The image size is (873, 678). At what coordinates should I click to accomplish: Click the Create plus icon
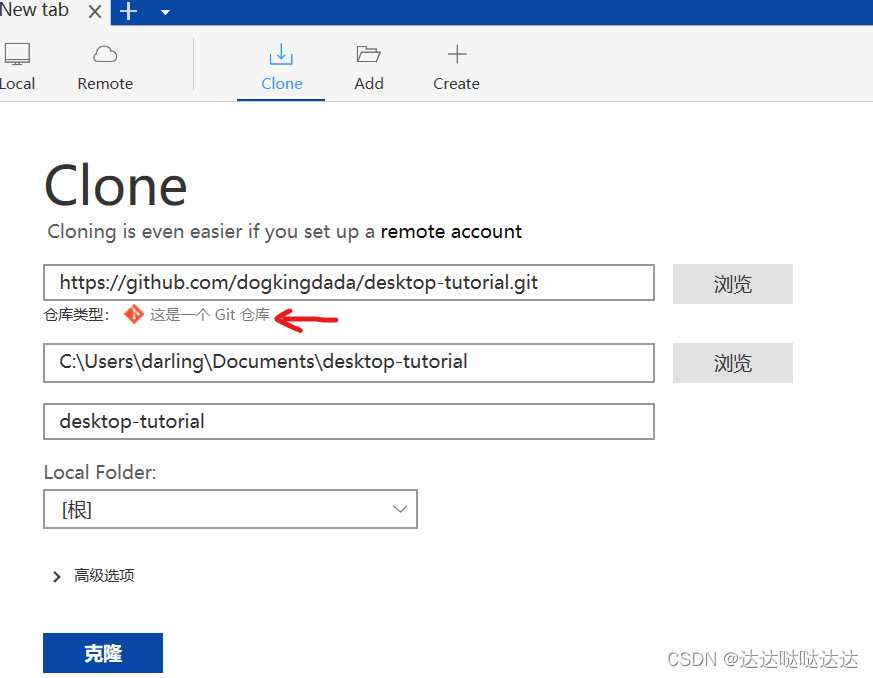[457, 55]
